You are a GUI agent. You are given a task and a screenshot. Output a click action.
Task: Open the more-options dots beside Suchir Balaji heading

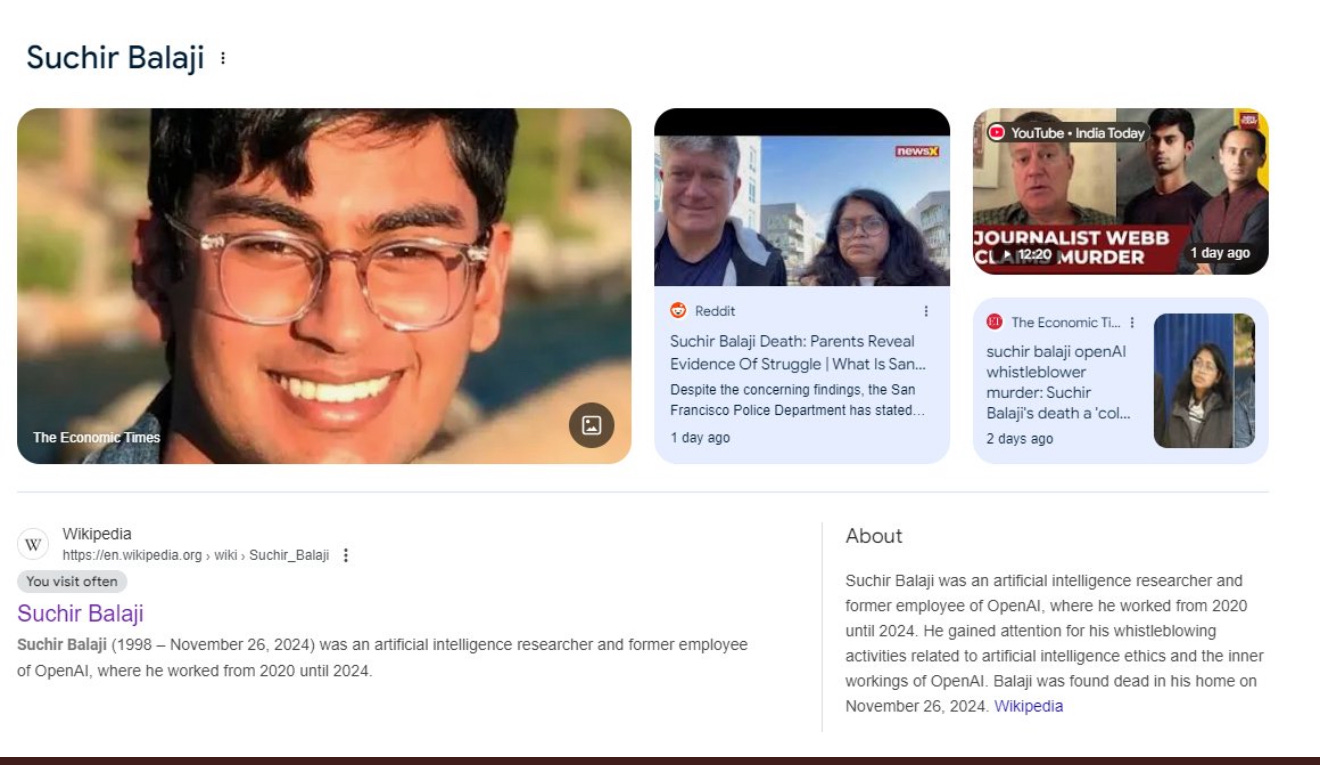coord(222,58)
